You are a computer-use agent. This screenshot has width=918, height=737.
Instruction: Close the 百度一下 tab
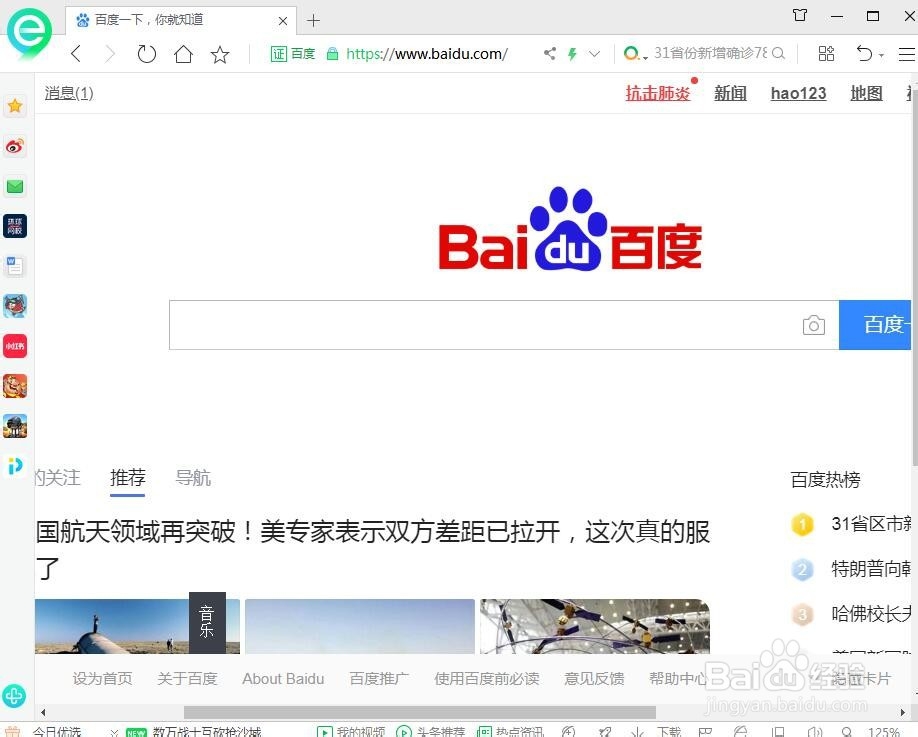click(283, 21)
